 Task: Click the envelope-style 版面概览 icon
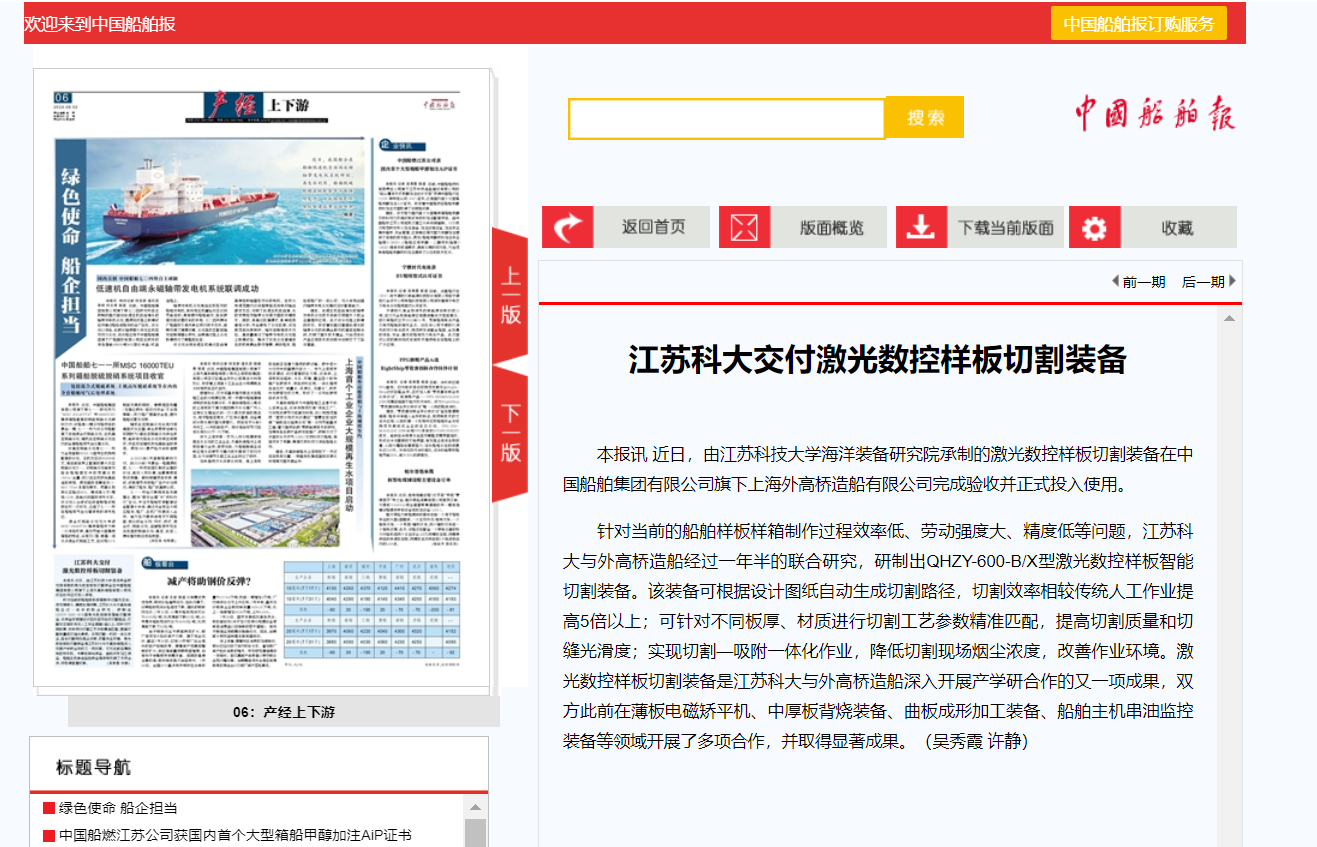pos(744,227)
